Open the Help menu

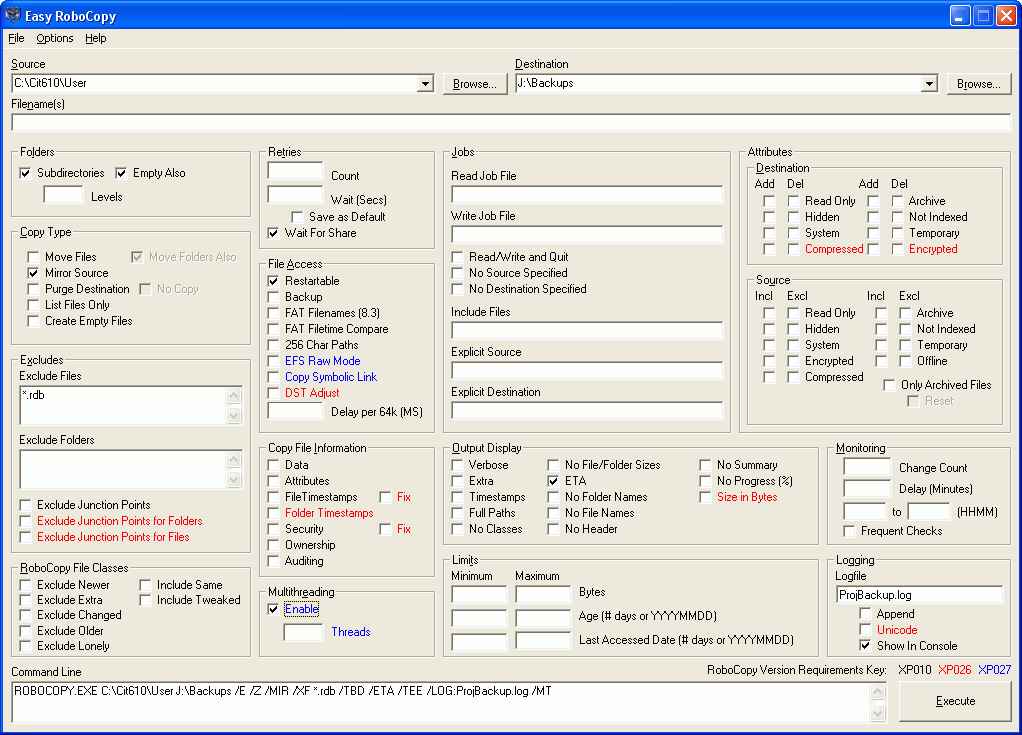(96, 38)
